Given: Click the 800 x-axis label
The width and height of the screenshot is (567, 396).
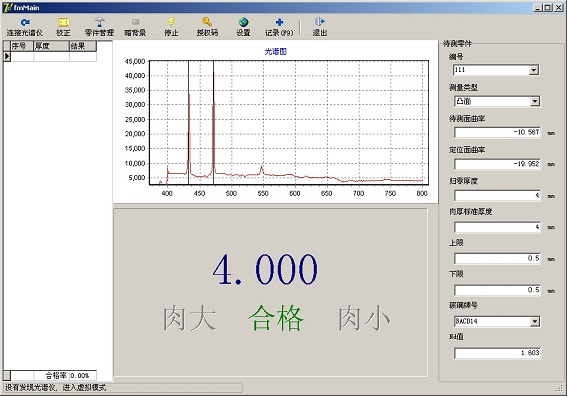Looking at the screenshot, I should click(422, 193).
